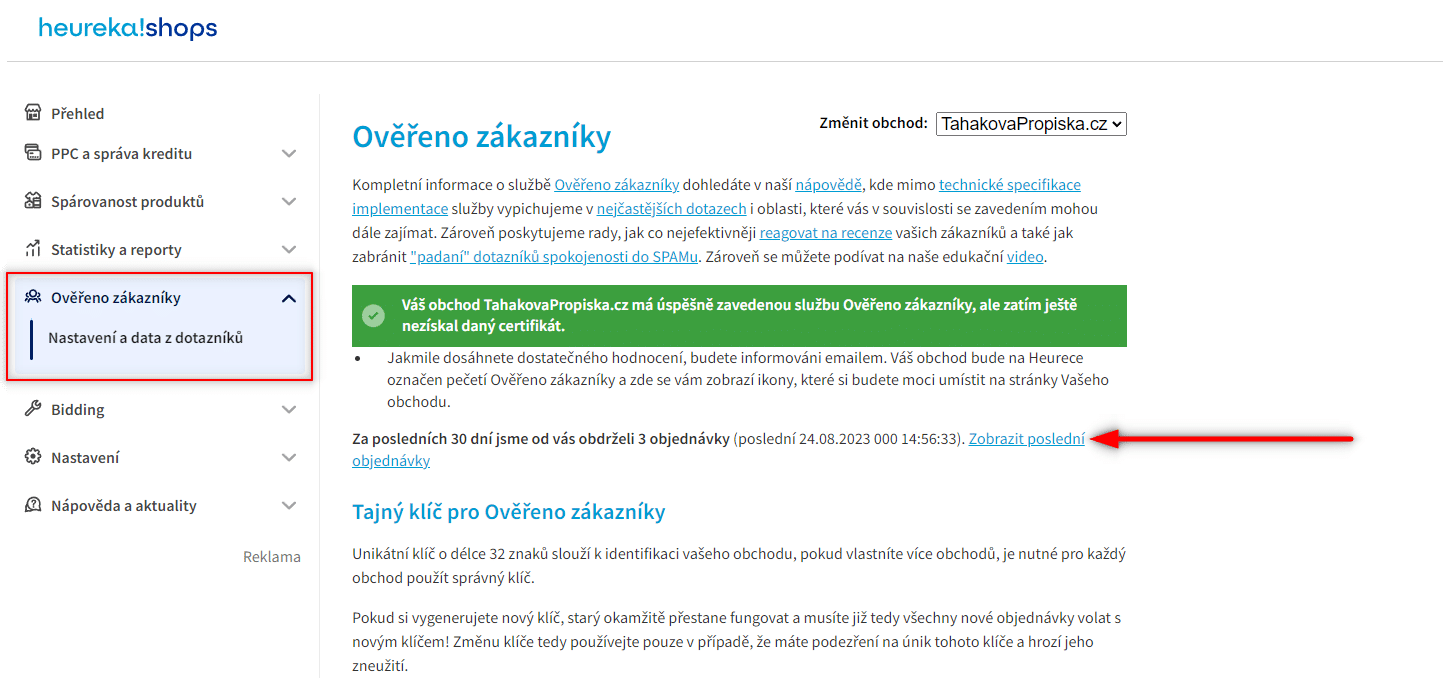Click the Reklama label in the sidebar

[272, 557]
